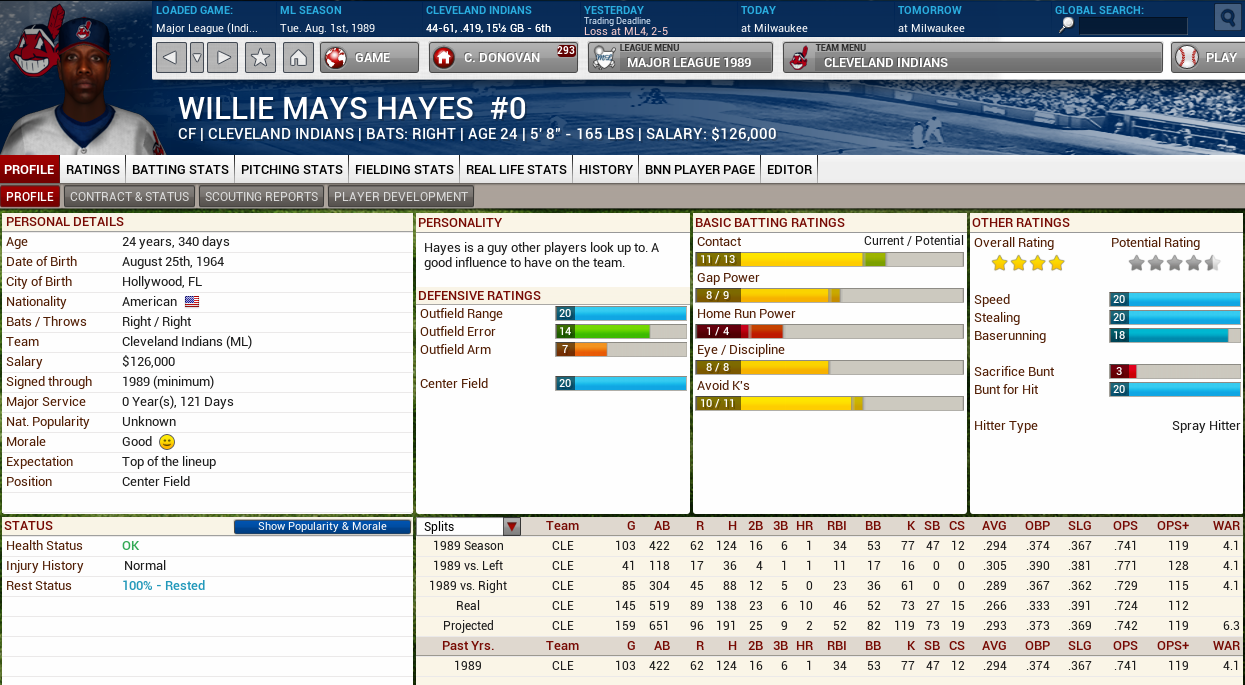Click the home icon button
Viewport: 1245px width, 685px height.
coord(297,57)
